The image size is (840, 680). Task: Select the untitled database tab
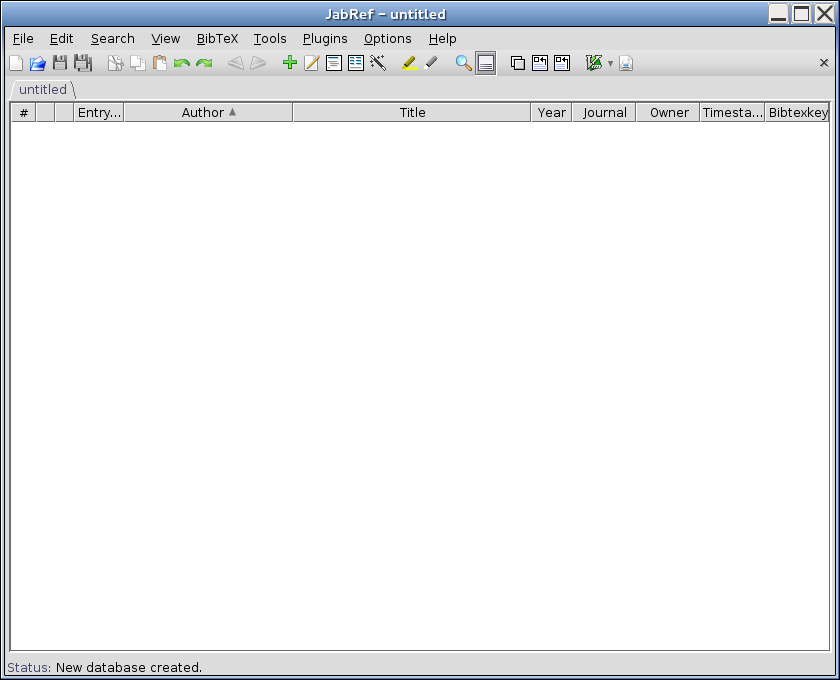point(43,90)
